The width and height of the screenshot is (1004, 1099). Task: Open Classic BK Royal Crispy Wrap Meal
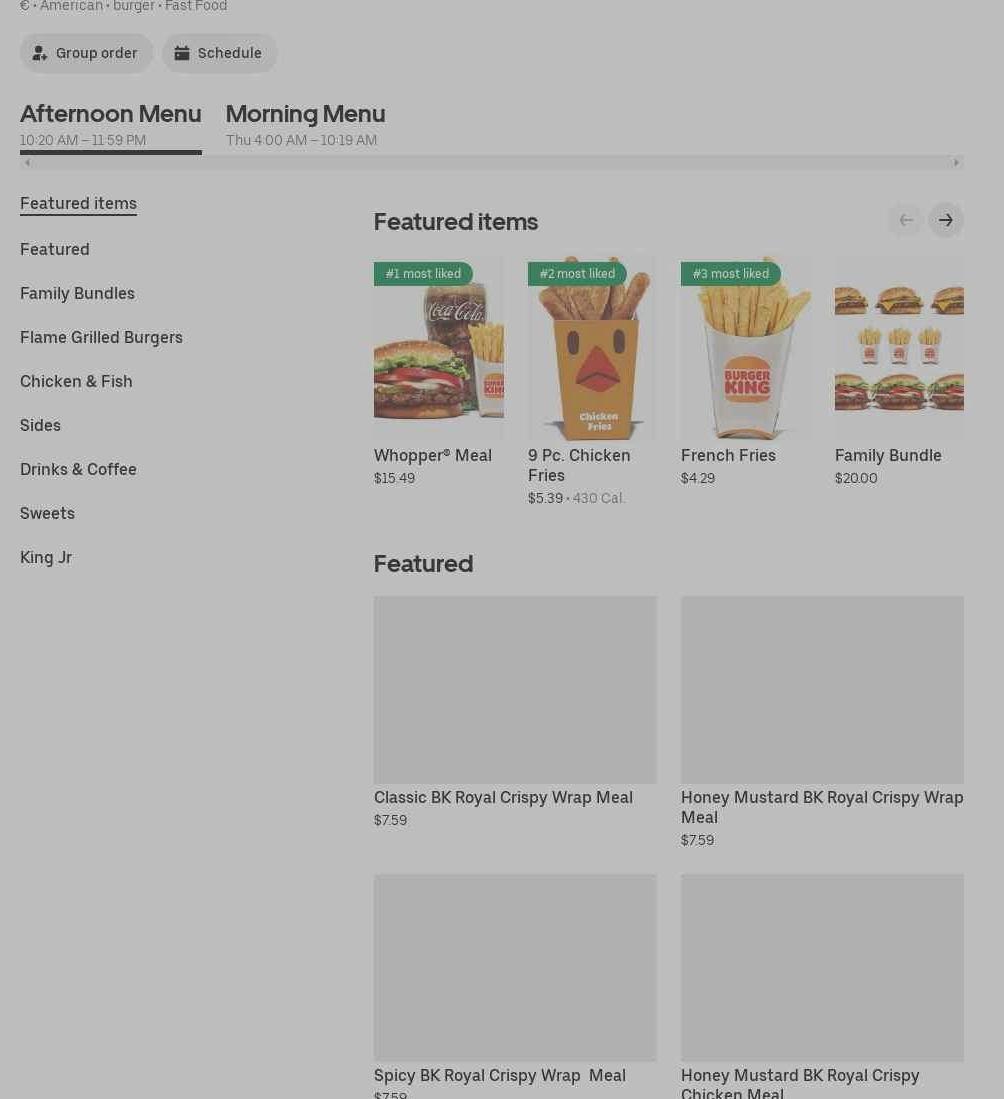pyautogui.click(x=515, y=712)
